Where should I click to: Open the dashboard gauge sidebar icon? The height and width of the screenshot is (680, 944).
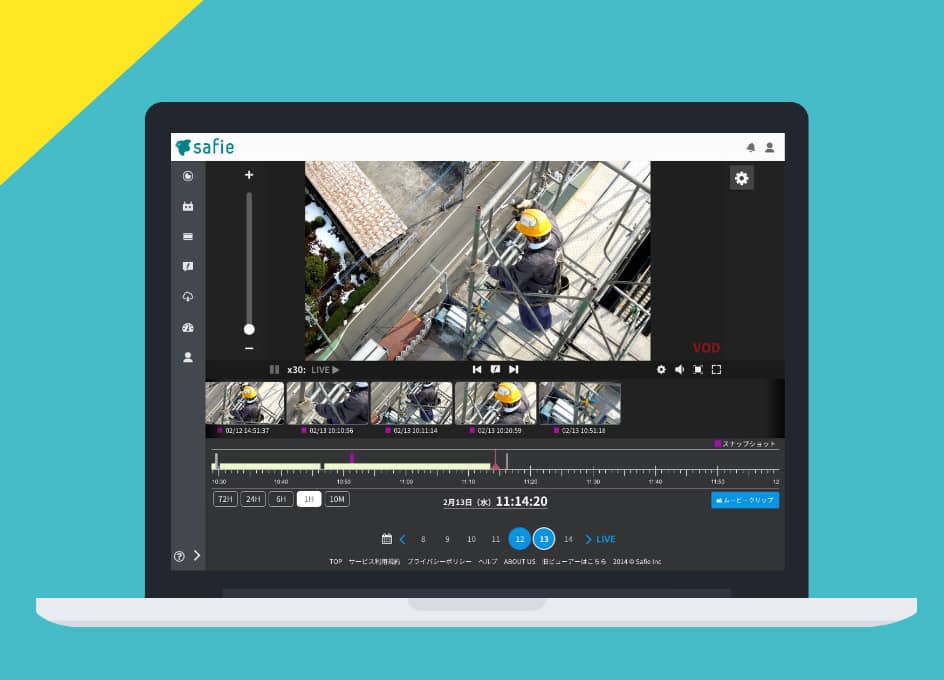pyautogui.click(x=188, y=327)
